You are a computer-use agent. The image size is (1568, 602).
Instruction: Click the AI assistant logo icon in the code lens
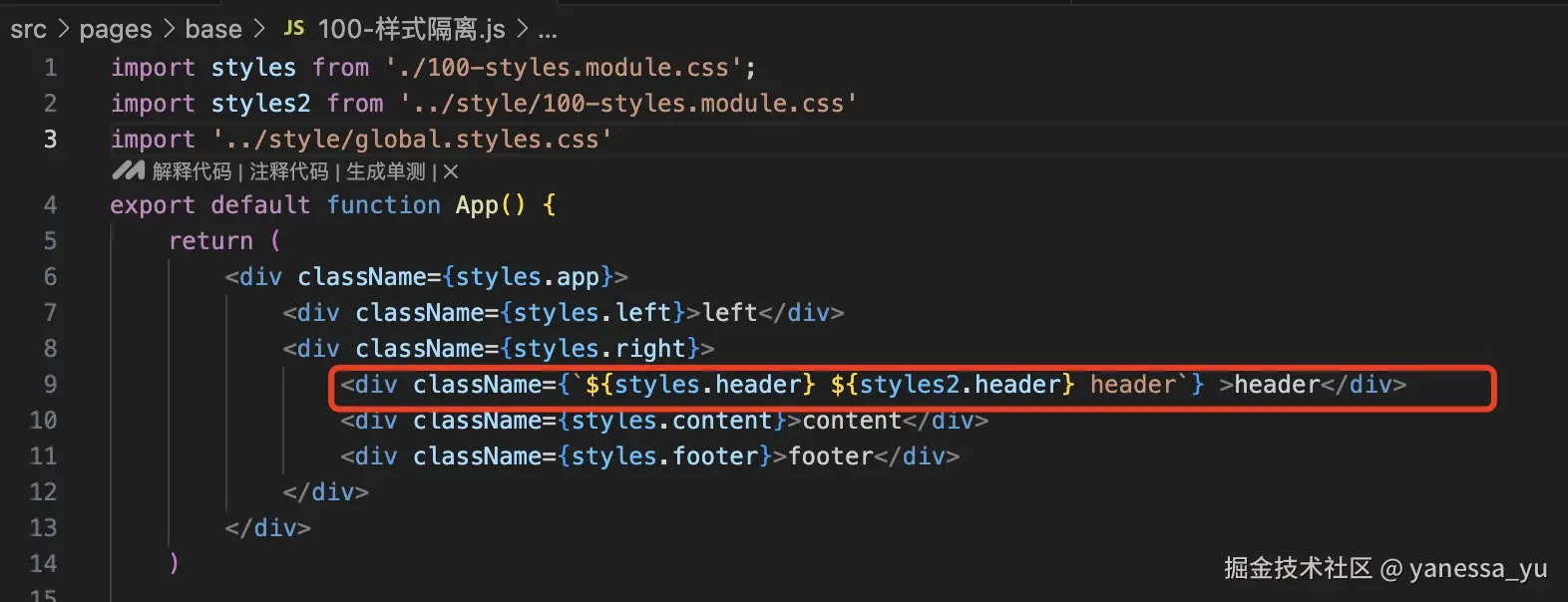pos(129,171)
